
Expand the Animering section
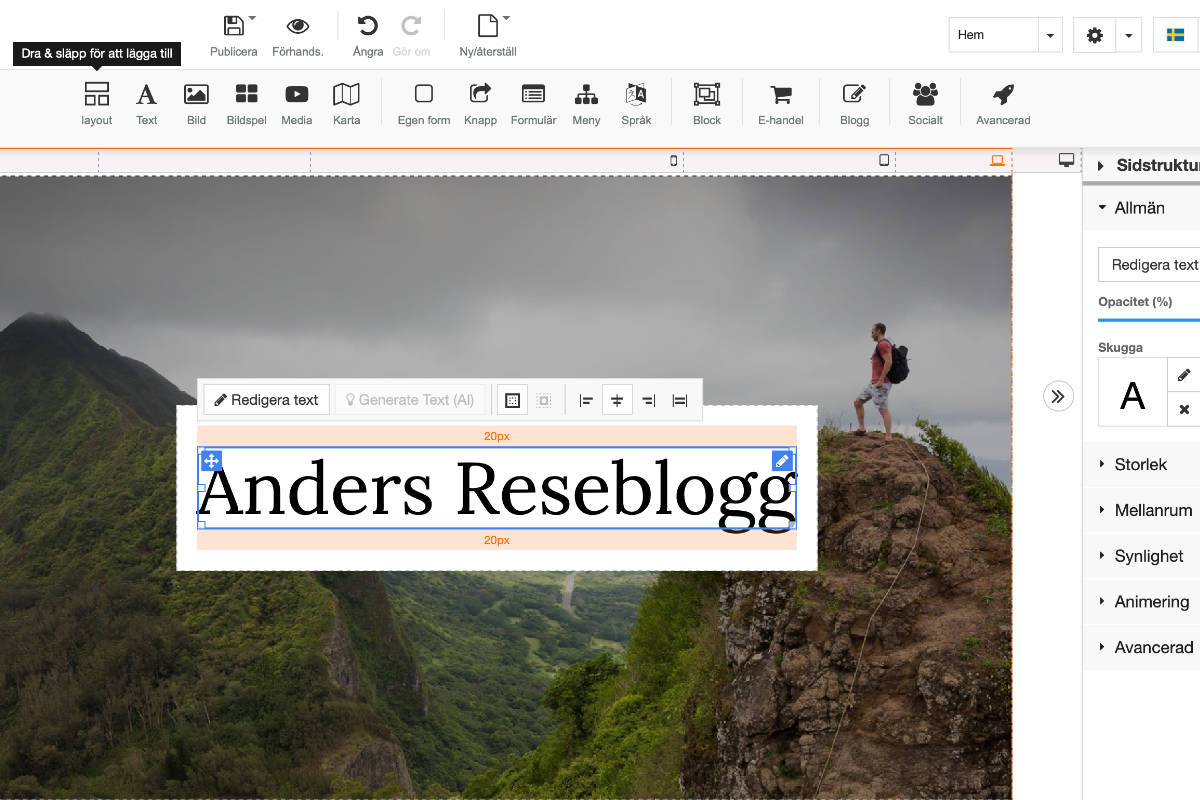coord(1142,602)
